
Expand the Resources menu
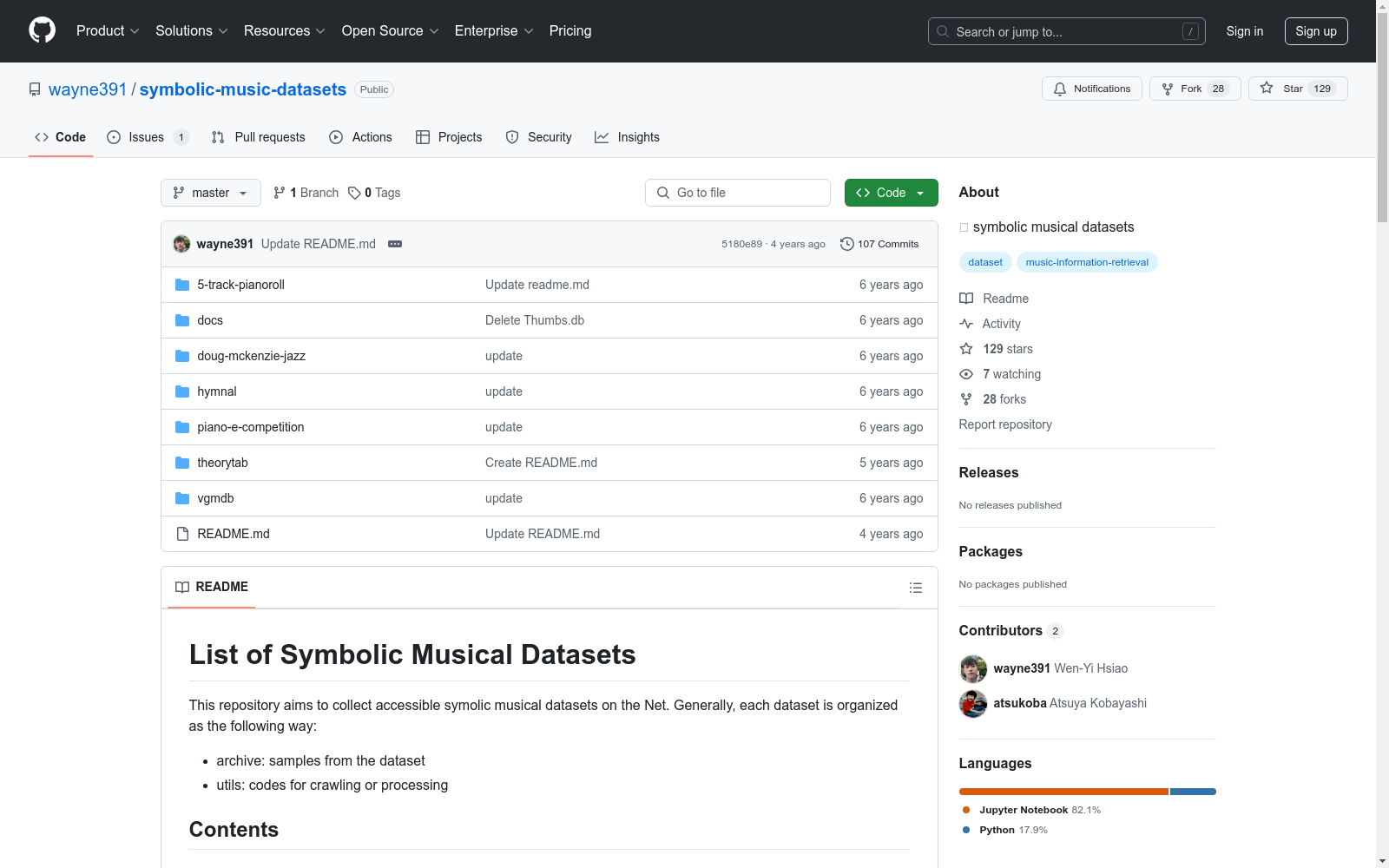(285, 31)
